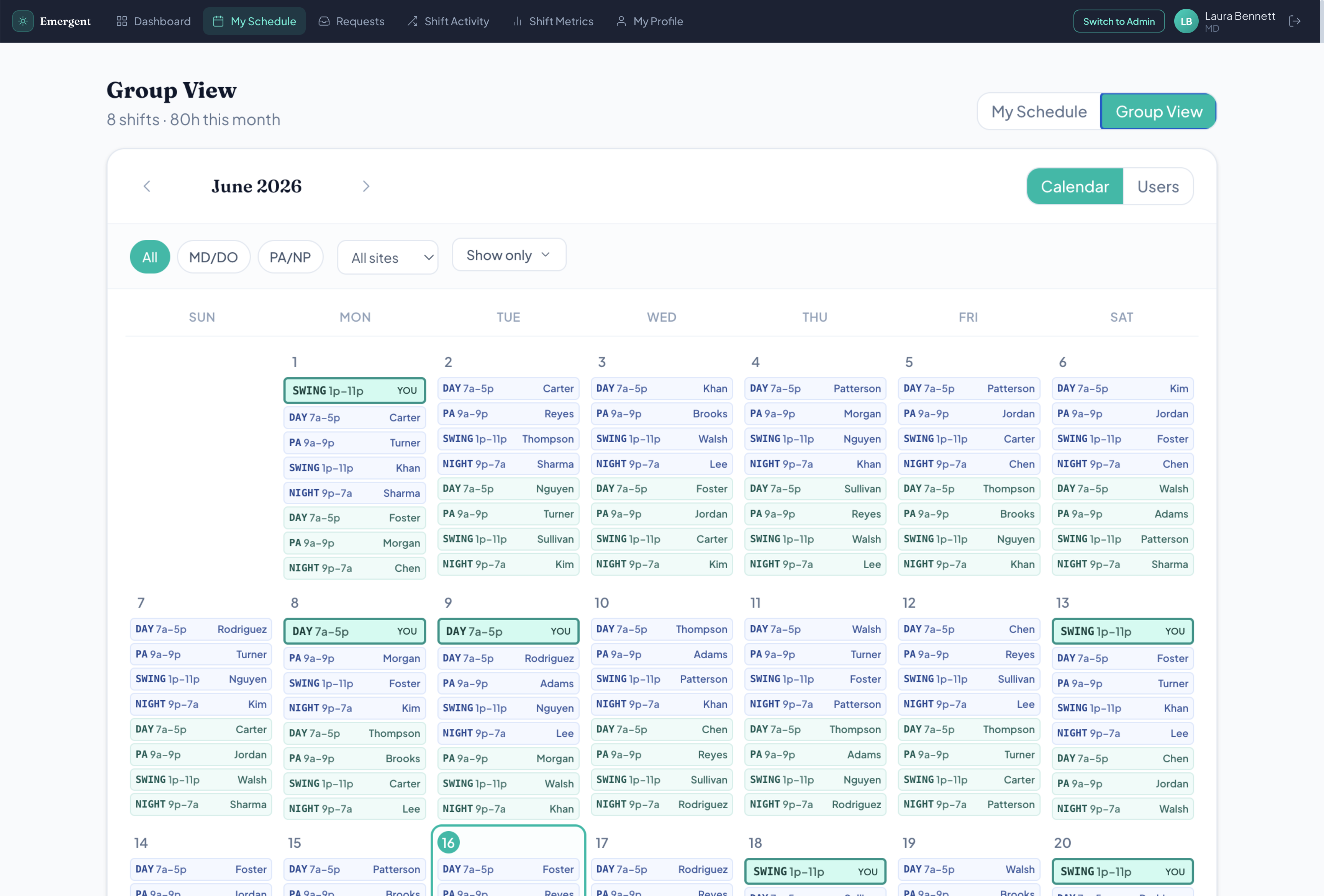Click the Switch to Admin button
The width and height of the screenshot is (1324, 896).
[x=1119, y=21]
